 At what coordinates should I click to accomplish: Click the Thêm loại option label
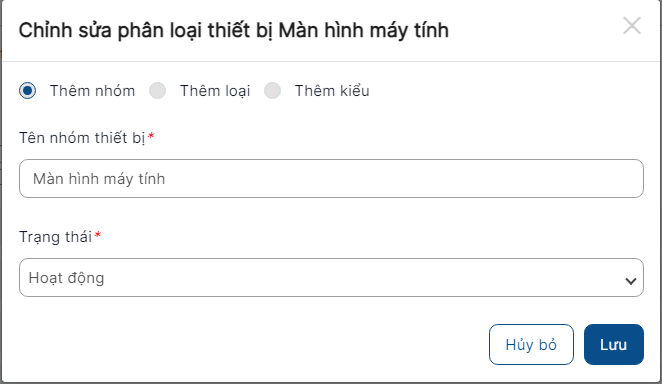tap(215, 91)
